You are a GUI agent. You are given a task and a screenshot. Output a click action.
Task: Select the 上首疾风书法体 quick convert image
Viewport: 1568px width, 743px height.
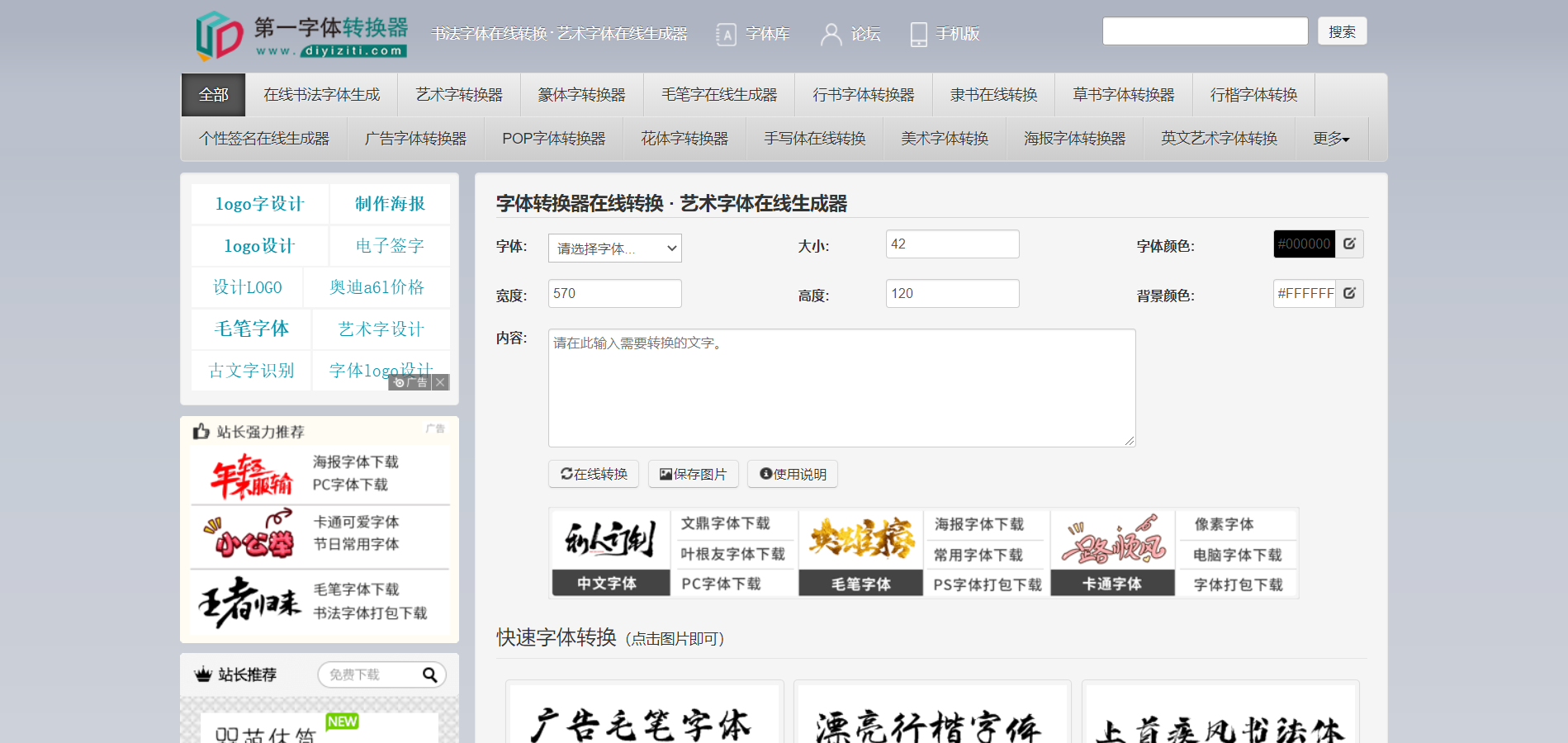(1220, 715)
